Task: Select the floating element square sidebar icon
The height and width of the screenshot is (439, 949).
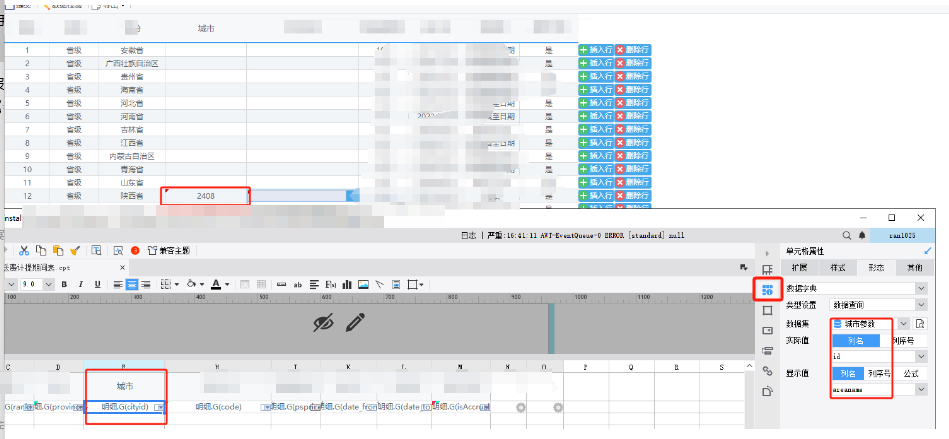Action: (x=767, y=311)
